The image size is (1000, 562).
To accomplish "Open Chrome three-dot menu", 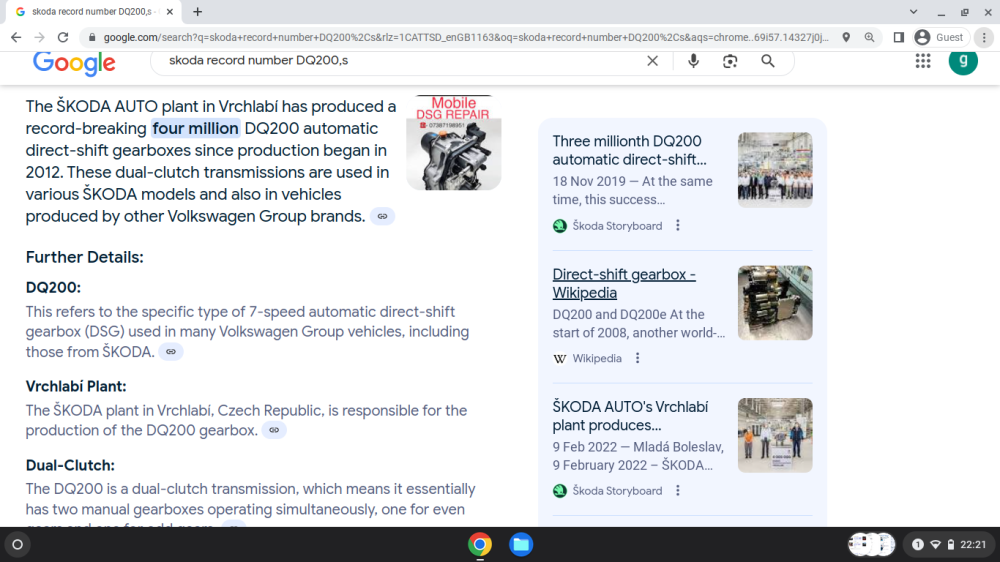I will 984,38.
